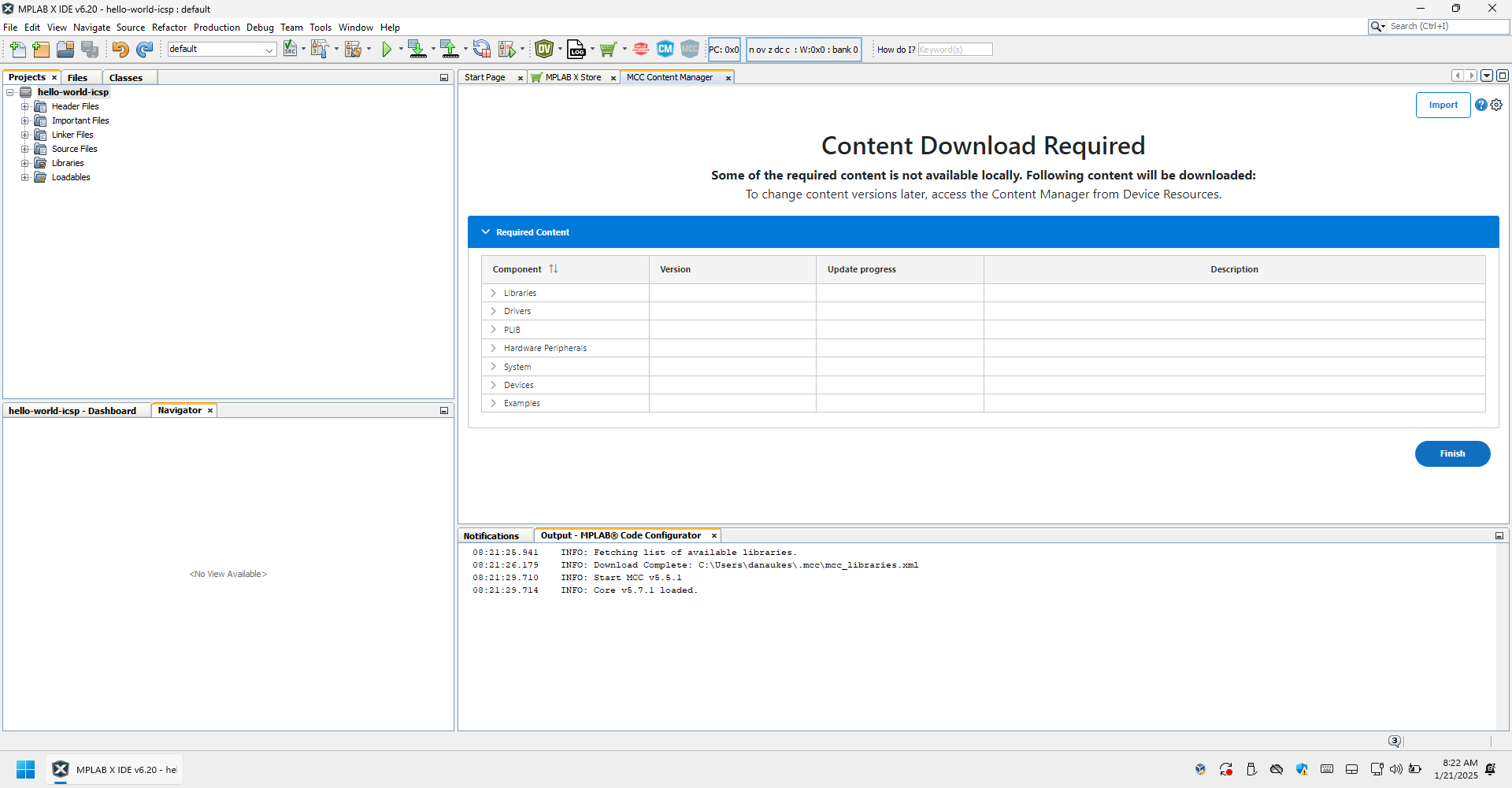Image resolution: width=1512 pixels, height=788 pixels.
Task: Expand the Header Files tree node
Action: point(25,106)
